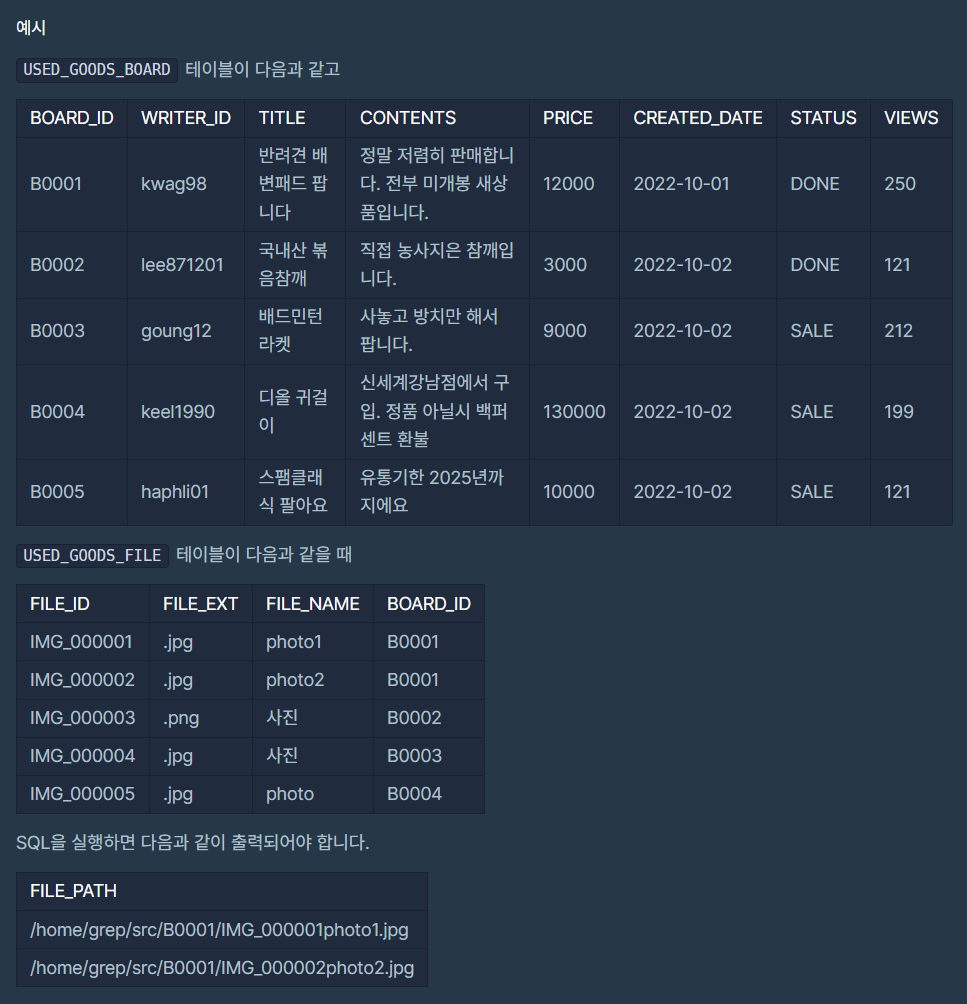The height and width of the screenshot is (1004, 967).
Task: Click the IMG_000001 file ID cell
Action: pyautogui.click(x=81, y=642)
